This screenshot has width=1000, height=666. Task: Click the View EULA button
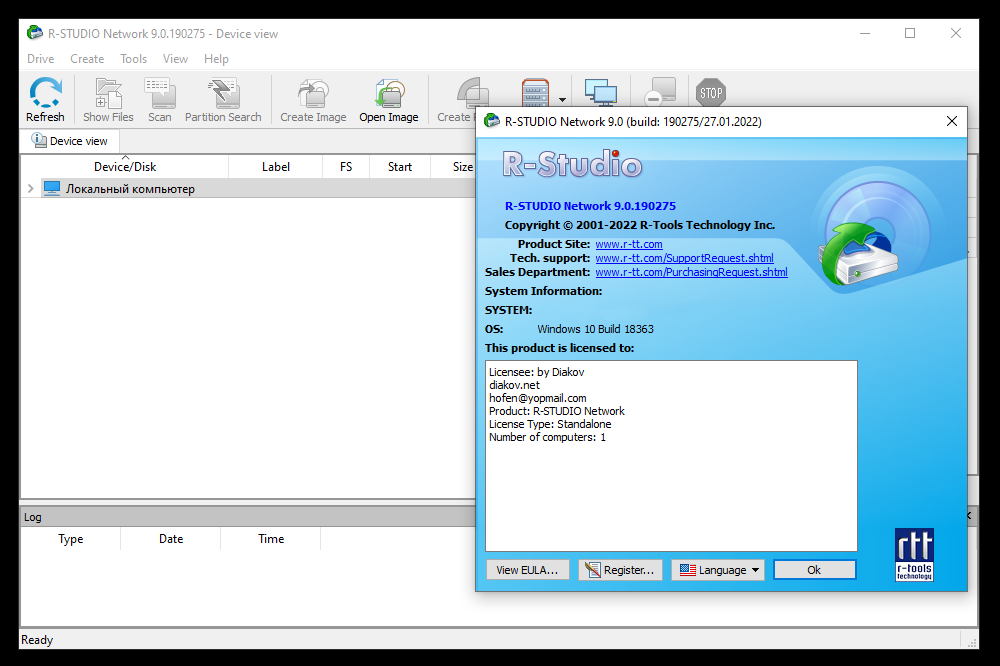(527, 570)
